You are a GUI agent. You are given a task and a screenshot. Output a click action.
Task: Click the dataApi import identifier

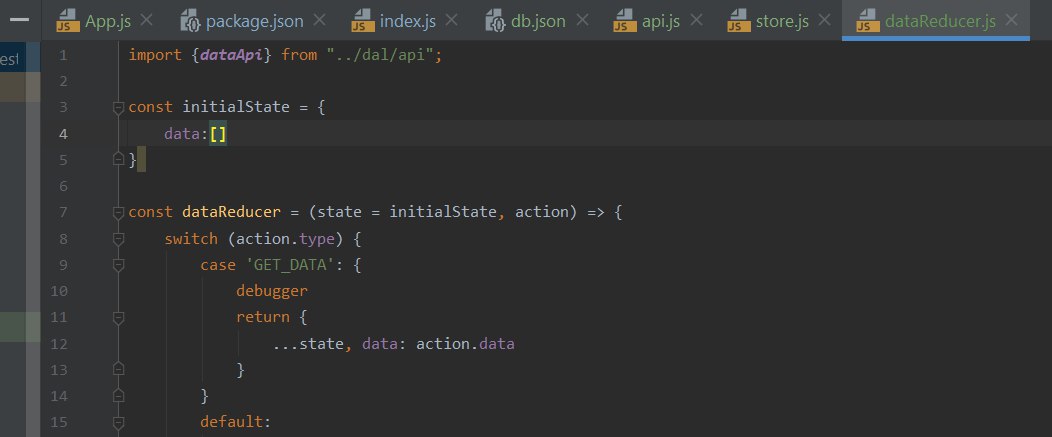(x=231, y=55)
